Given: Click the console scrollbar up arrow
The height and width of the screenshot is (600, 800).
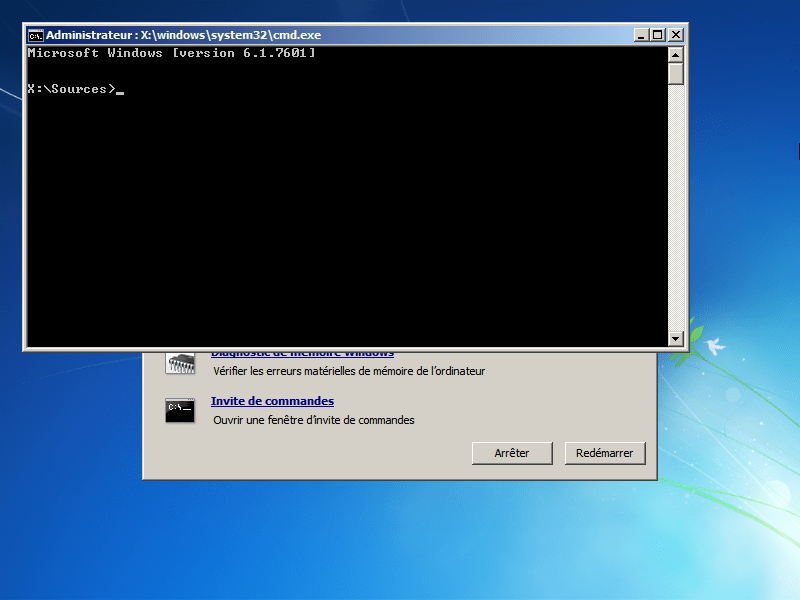Looking at the screenshot, I should [x=676, y=55].
